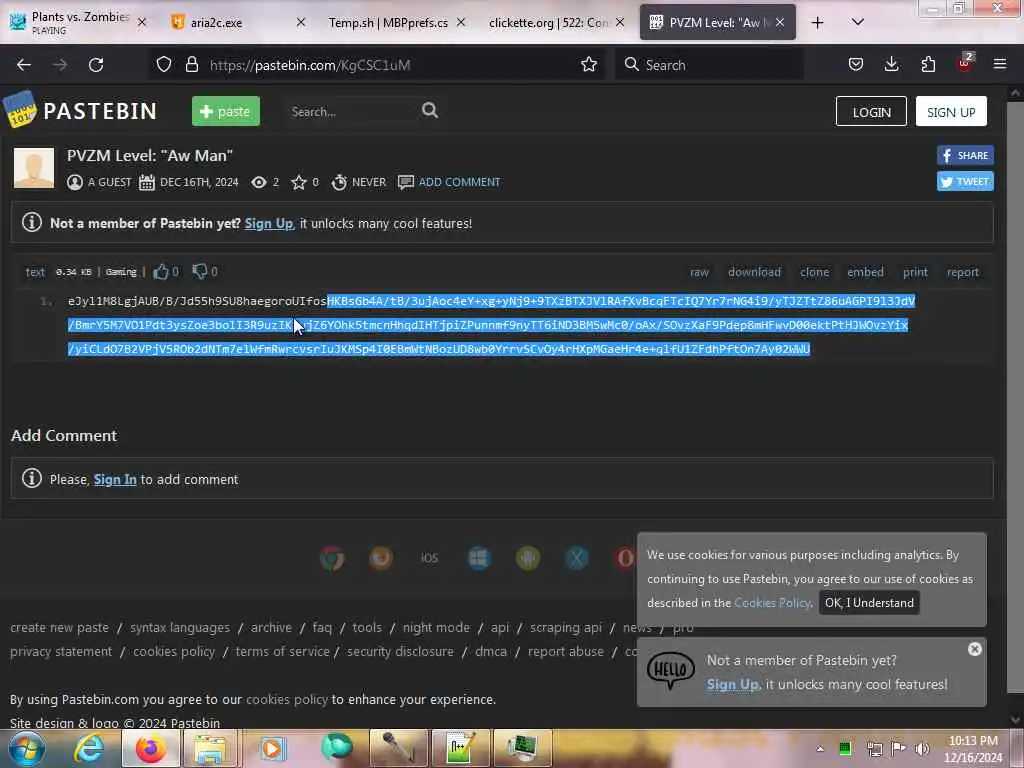
Task: Clone this paste
Action: [x=814, y=272]
